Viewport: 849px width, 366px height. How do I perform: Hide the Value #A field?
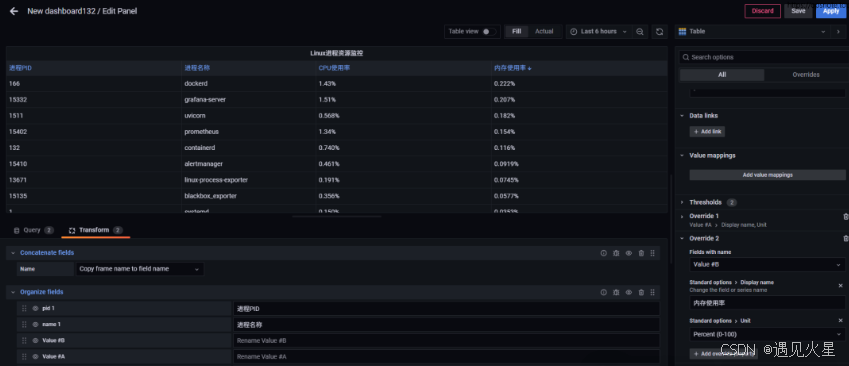(35, 356)
